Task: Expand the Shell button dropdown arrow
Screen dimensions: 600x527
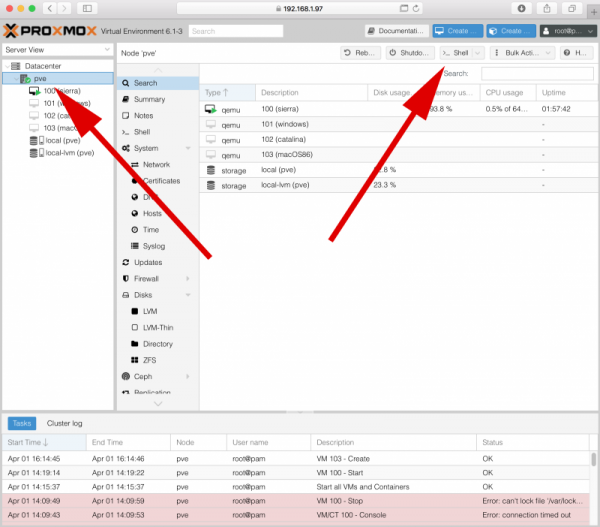Action: pos(478,53)
